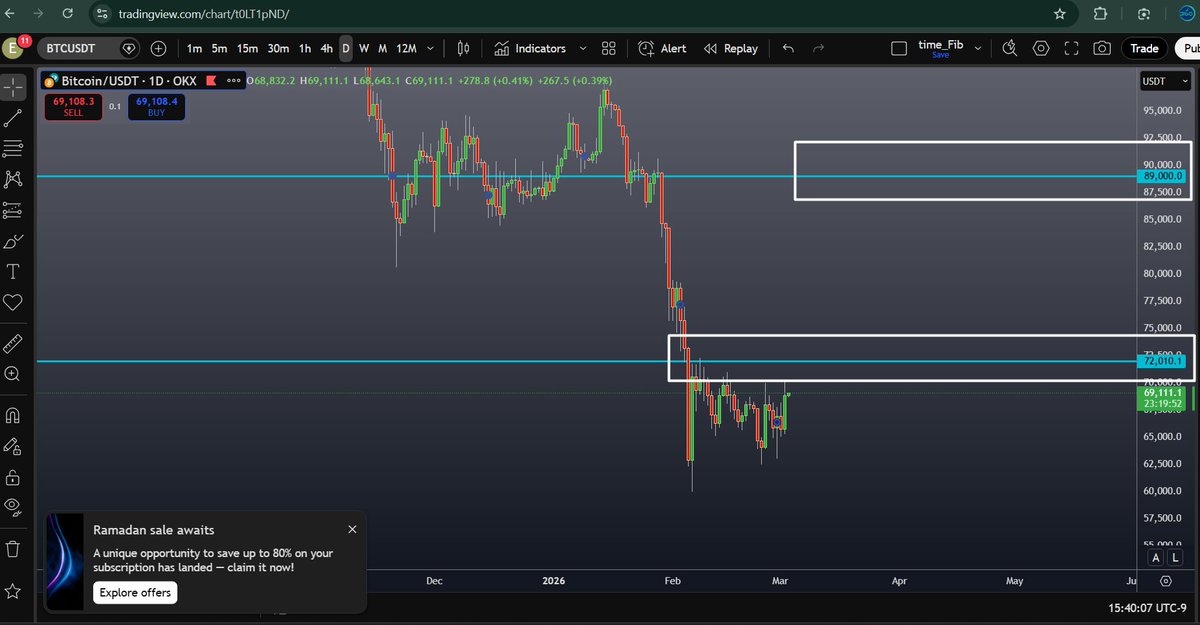The width and height of the screenshot is (1200, 625).
Task: Close the Ramadan sale popup
Action: tap(352, 529)
